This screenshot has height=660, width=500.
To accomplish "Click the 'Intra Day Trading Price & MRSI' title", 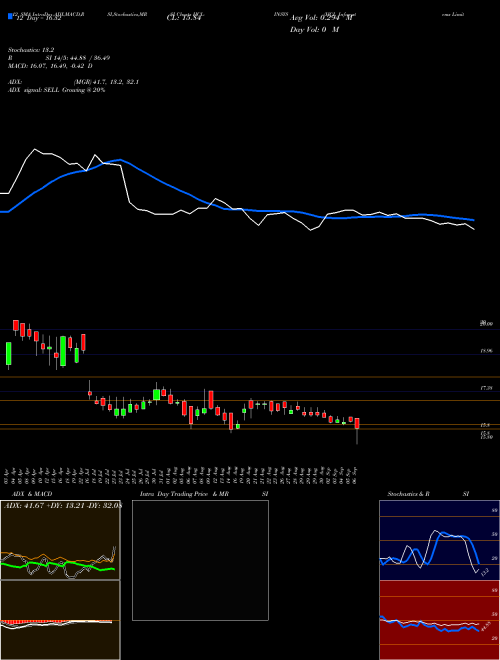I will coord(204,494).
